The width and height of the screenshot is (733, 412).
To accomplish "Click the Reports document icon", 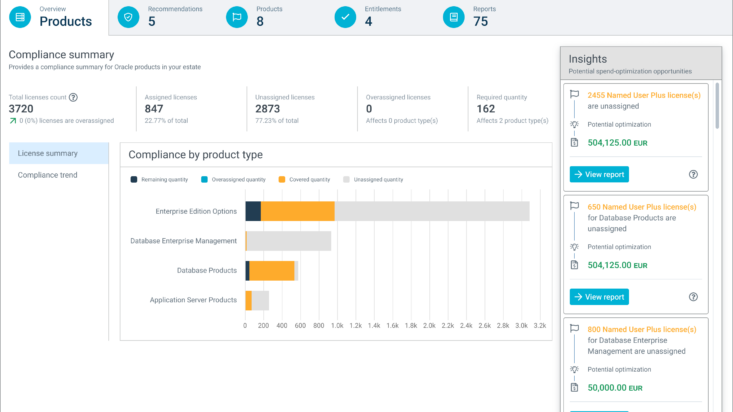I will coord(453,16).
